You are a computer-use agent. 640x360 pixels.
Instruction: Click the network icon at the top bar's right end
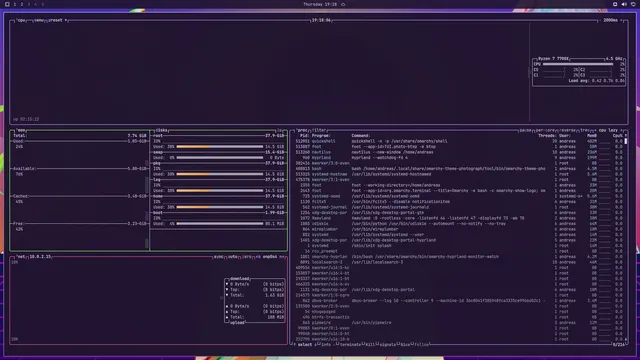click(x=633, y=4)
